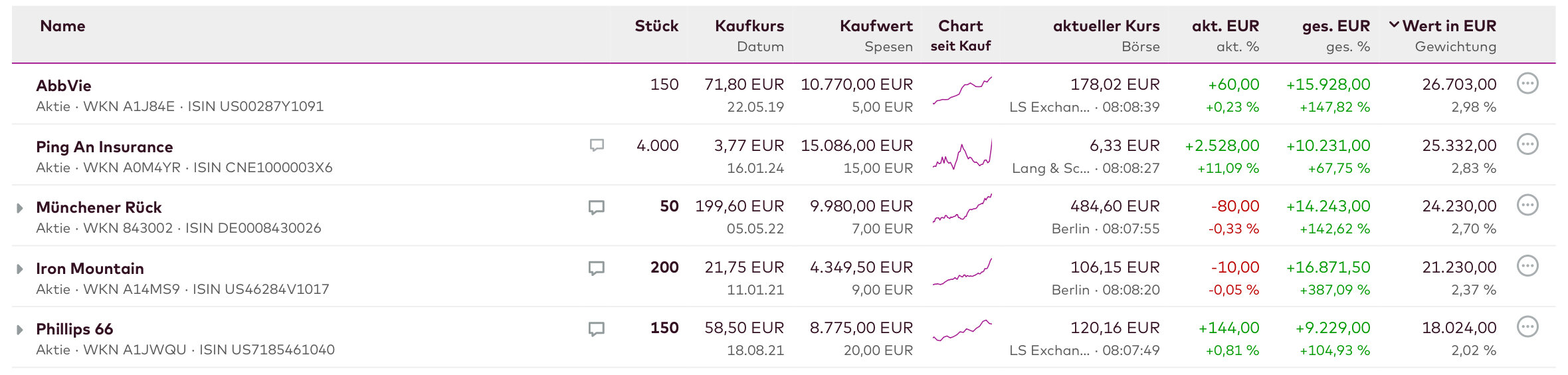Expand the Iron Mountain position row
This screenshot has width=1568, height=375.
click(x=20, y=269)
